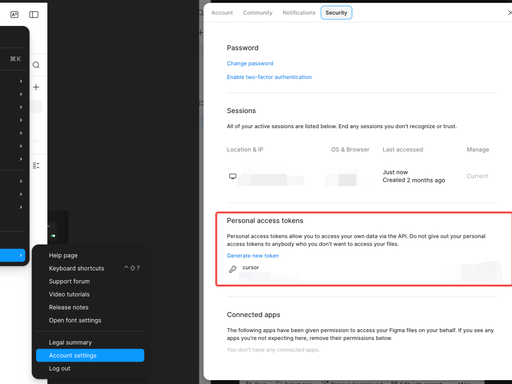Open the Support forum entry
The width and height of the screenshot is (512, 384).
pos(90,281)
